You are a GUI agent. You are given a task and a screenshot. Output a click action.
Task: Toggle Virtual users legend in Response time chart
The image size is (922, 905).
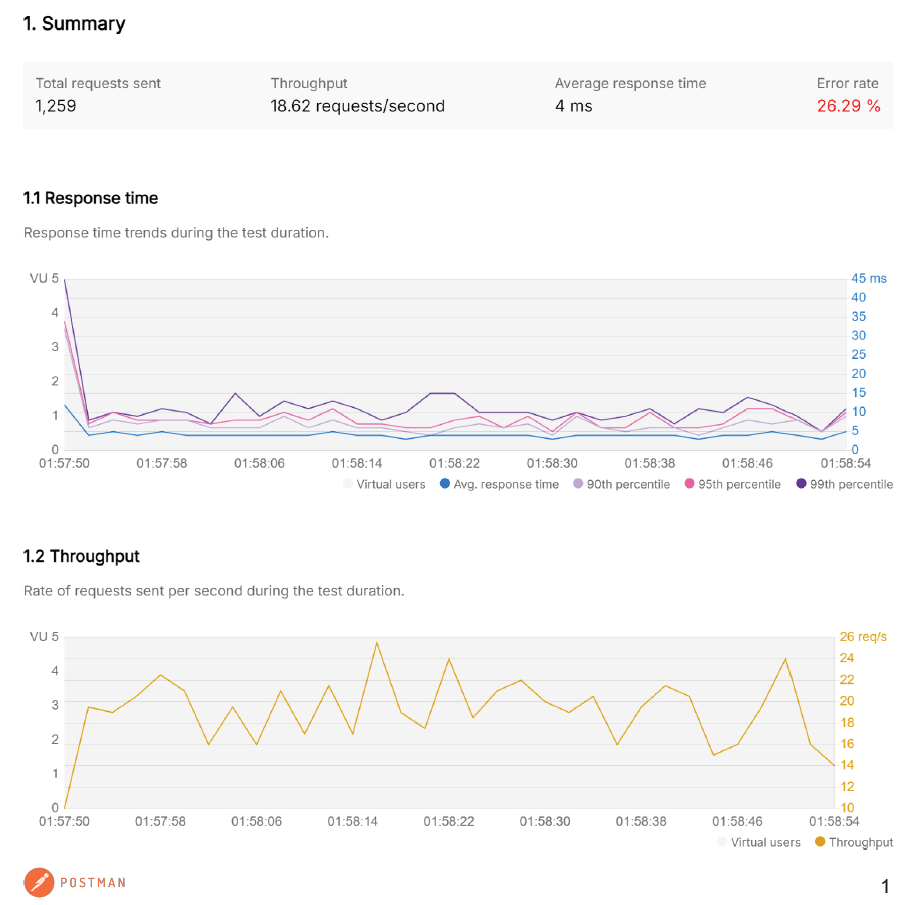384,484
